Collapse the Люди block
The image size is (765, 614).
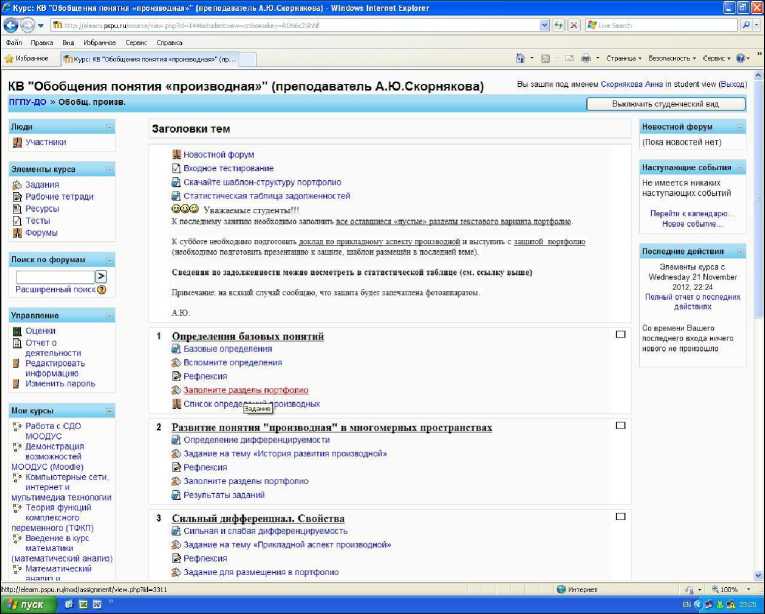(109, 127)
